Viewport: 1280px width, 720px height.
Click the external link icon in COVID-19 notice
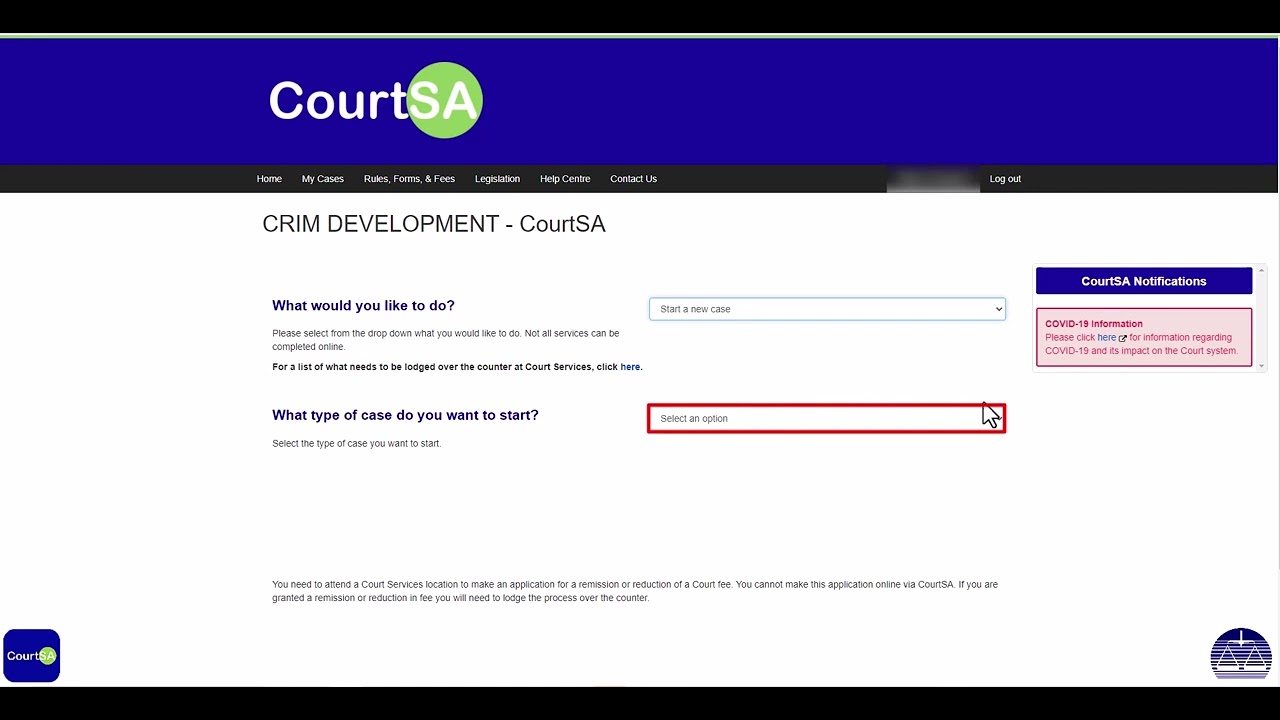tap(1123, 338)
